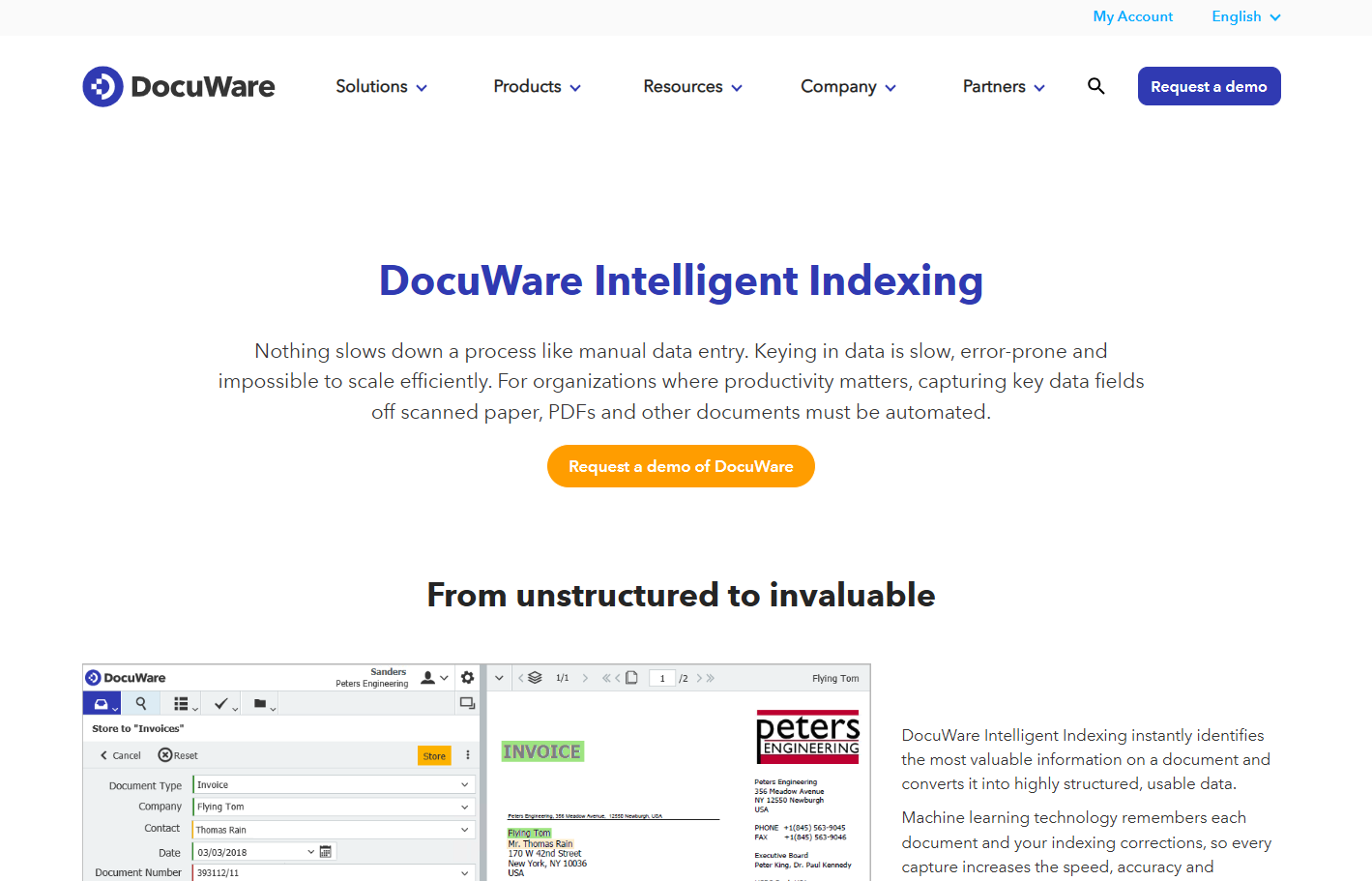Click the last page double-arrow in viewer
The width and height of the screenshot is (1372, 881).
711,678
